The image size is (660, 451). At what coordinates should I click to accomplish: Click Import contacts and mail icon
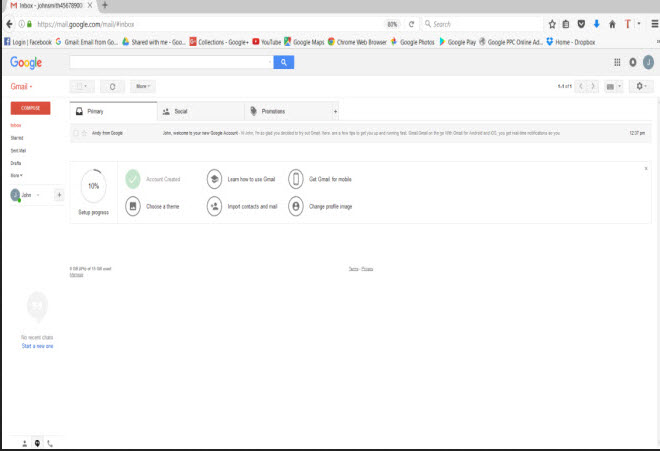click(x=214, y=205)
